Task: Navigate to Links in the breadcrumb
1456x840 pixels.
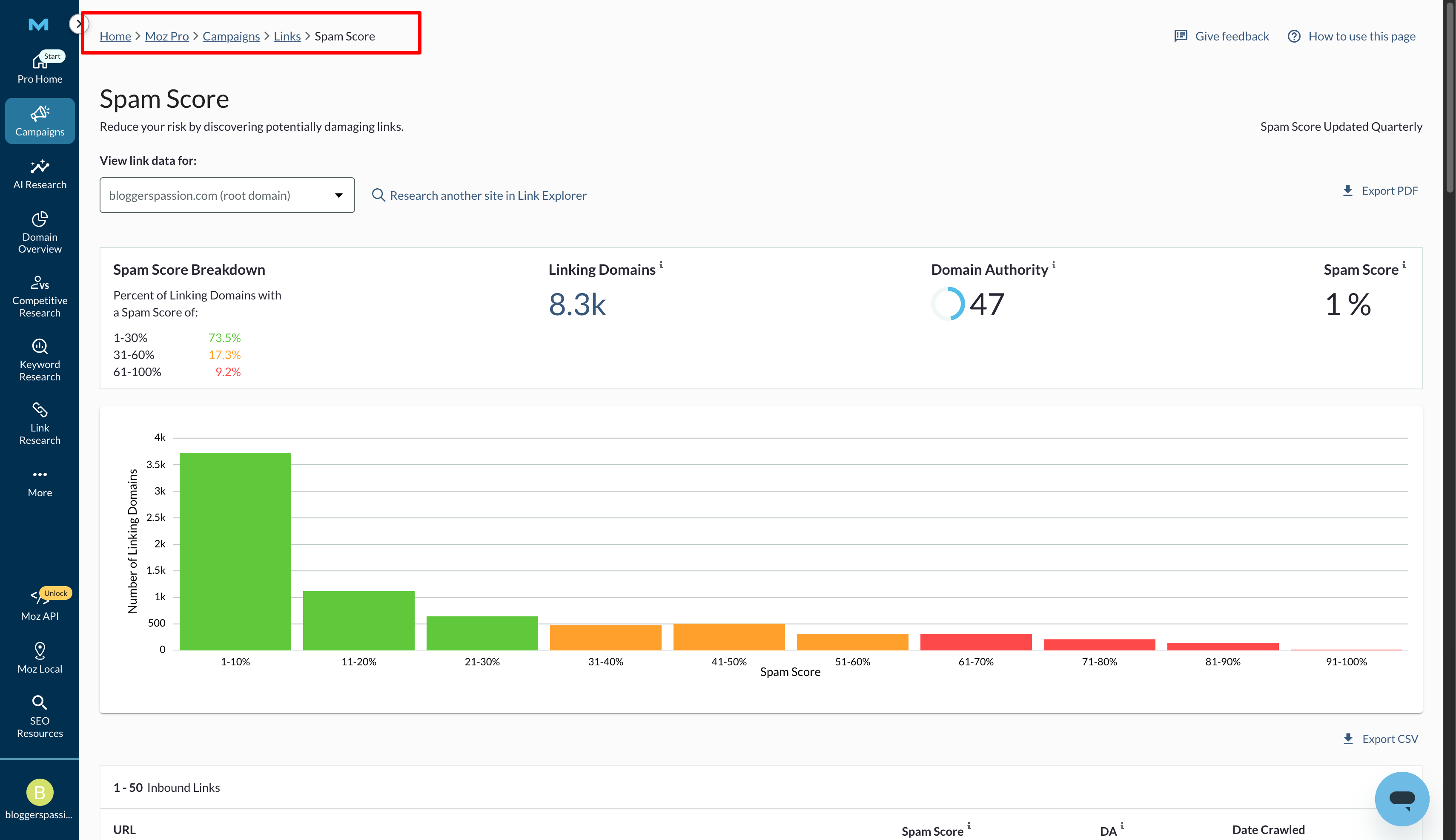Action: coord(287,36)
